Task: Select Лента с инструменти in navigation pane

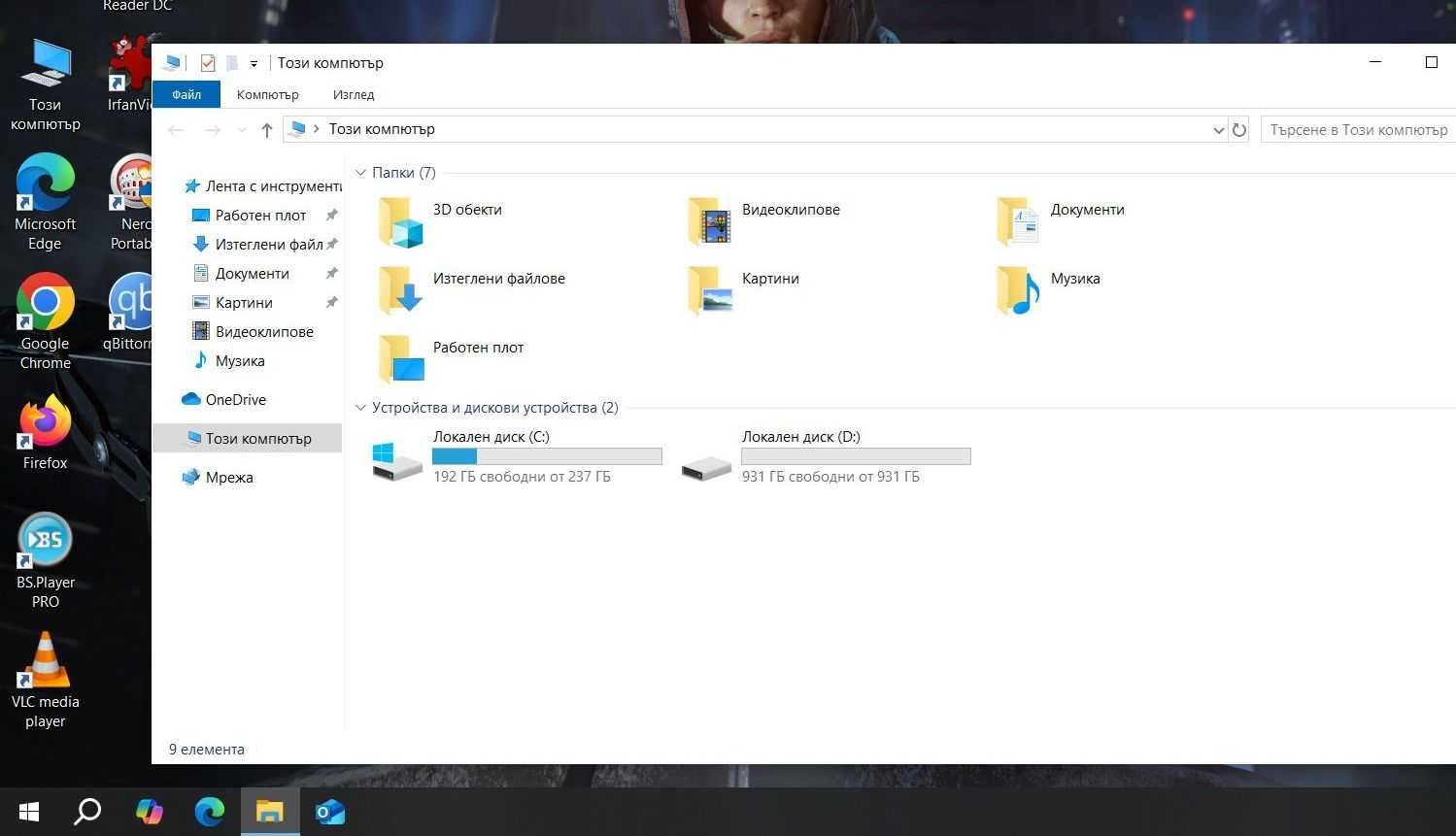Action: coord(262,185)
